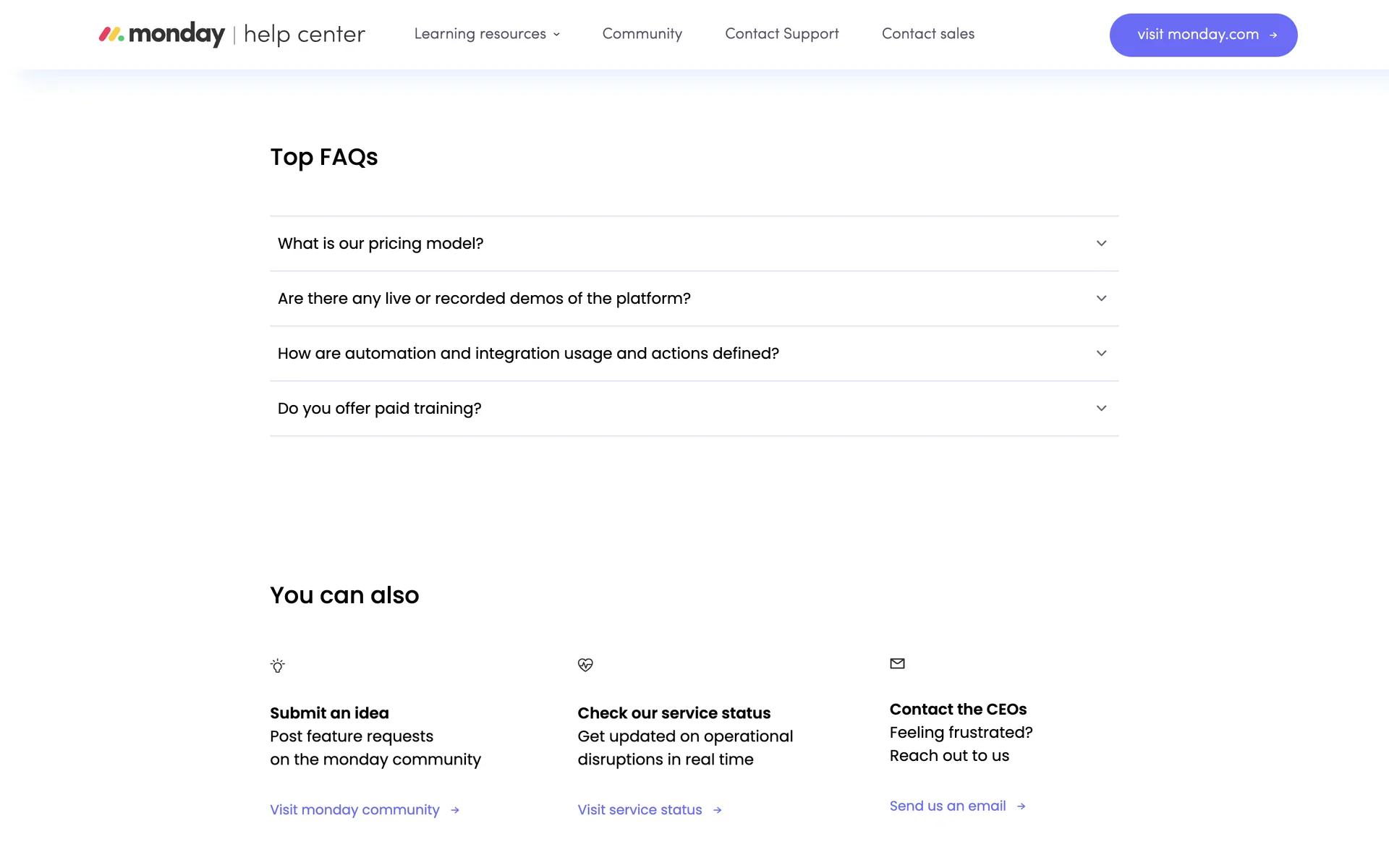Click arrow icon beside Visit monday community
The height and width of the screenshot is (868, 1389).
(x=455, y=810)
